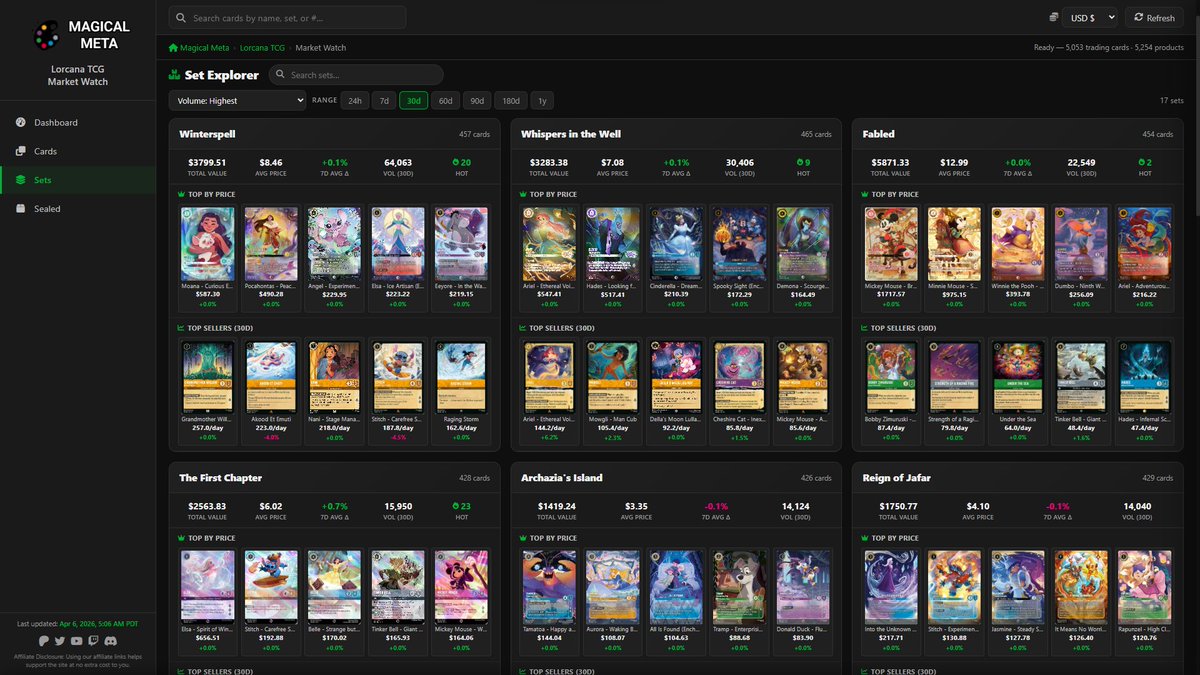Click crown icon of Winterspell Top By Price
Image resolution: width=1200 pixels, height=675 pixels.
pos(182,194)
